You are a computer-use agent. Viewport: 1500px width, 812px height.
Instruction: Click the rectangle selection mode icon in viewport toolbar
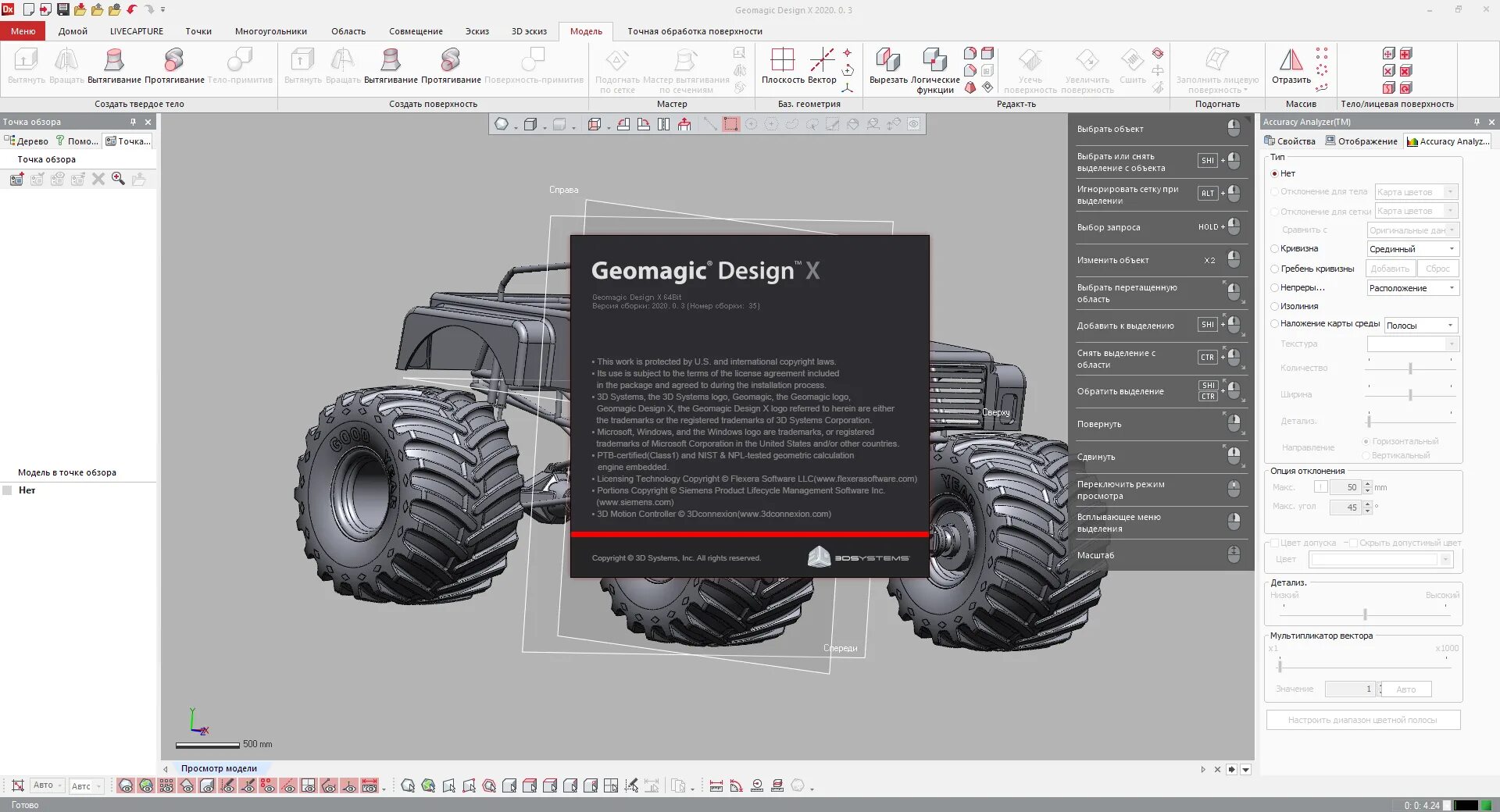[x=730, y=124]
